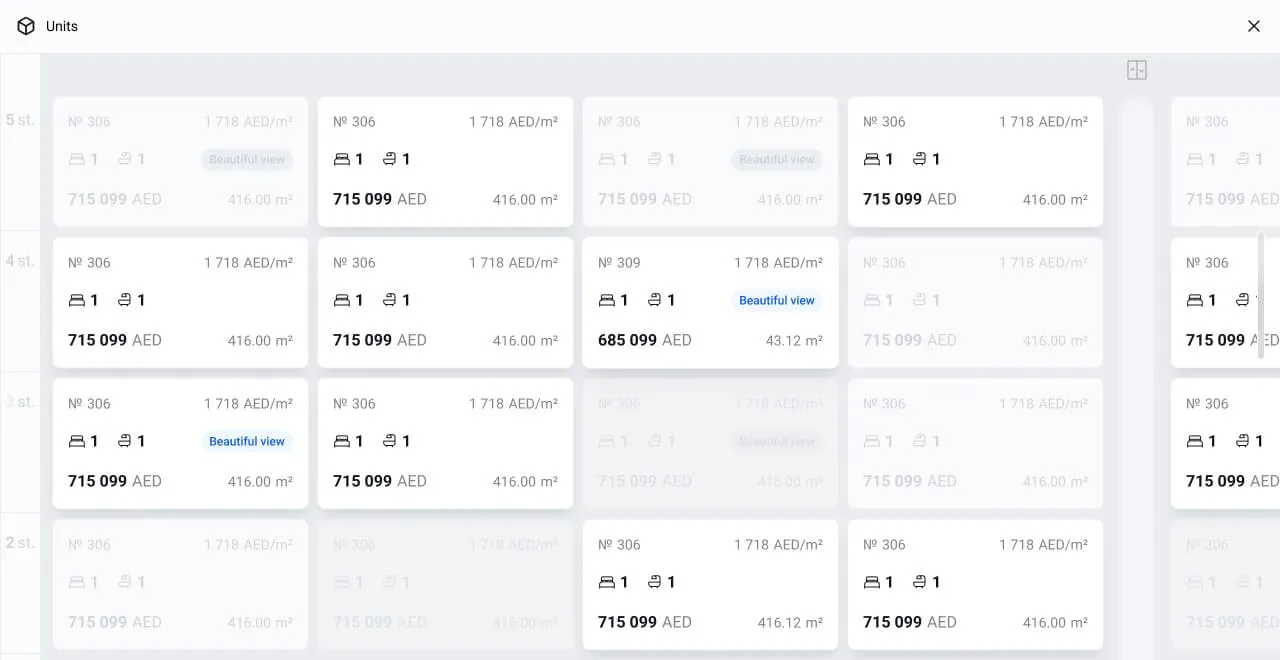Click the 43.12 m² area value
The width and height of the screenshot is (1280, 660).
pos(794,340)
